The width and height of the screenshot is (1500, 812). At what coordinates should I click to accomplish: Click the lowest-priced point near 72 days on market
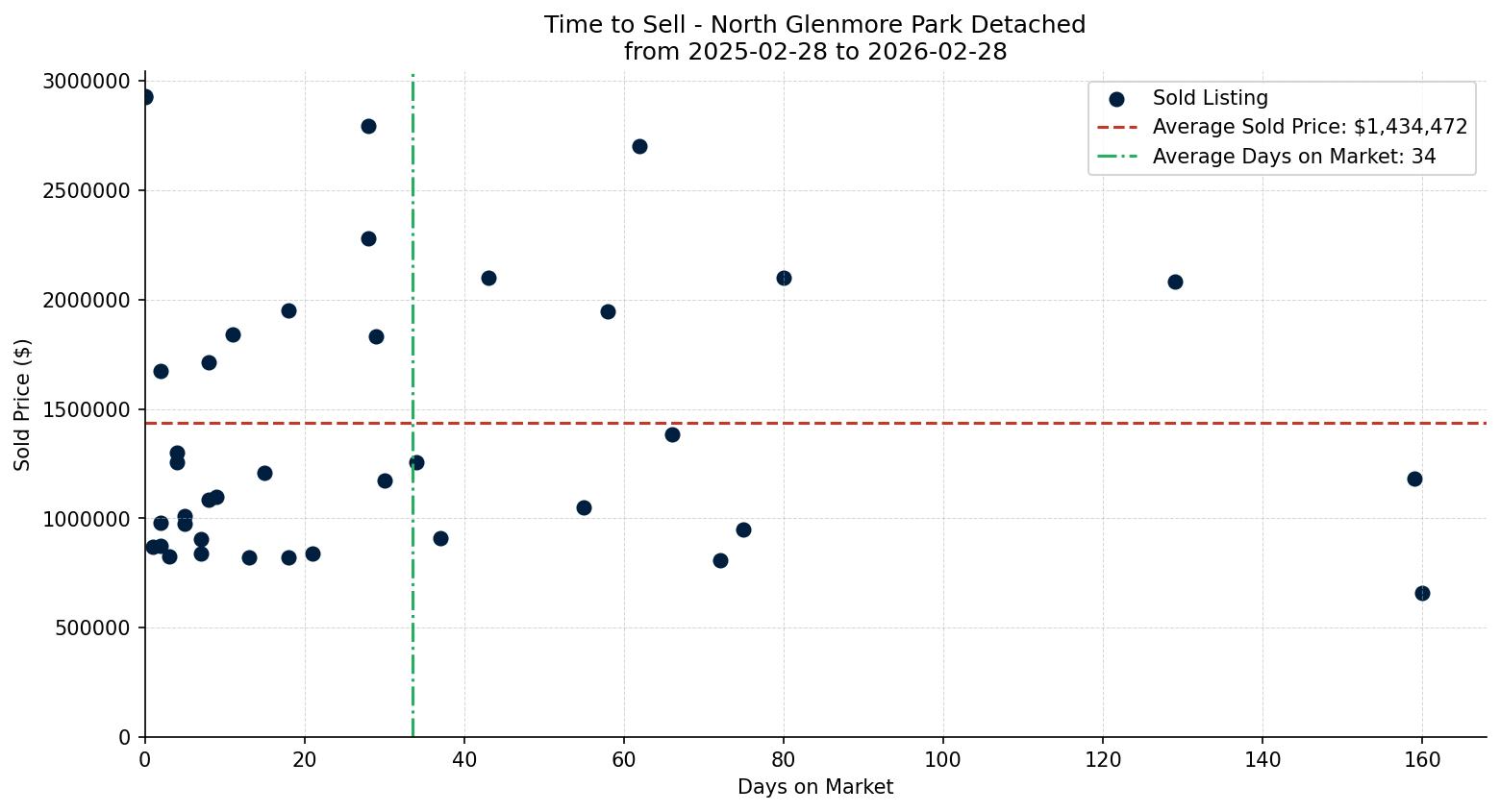[x=722, y=559]
